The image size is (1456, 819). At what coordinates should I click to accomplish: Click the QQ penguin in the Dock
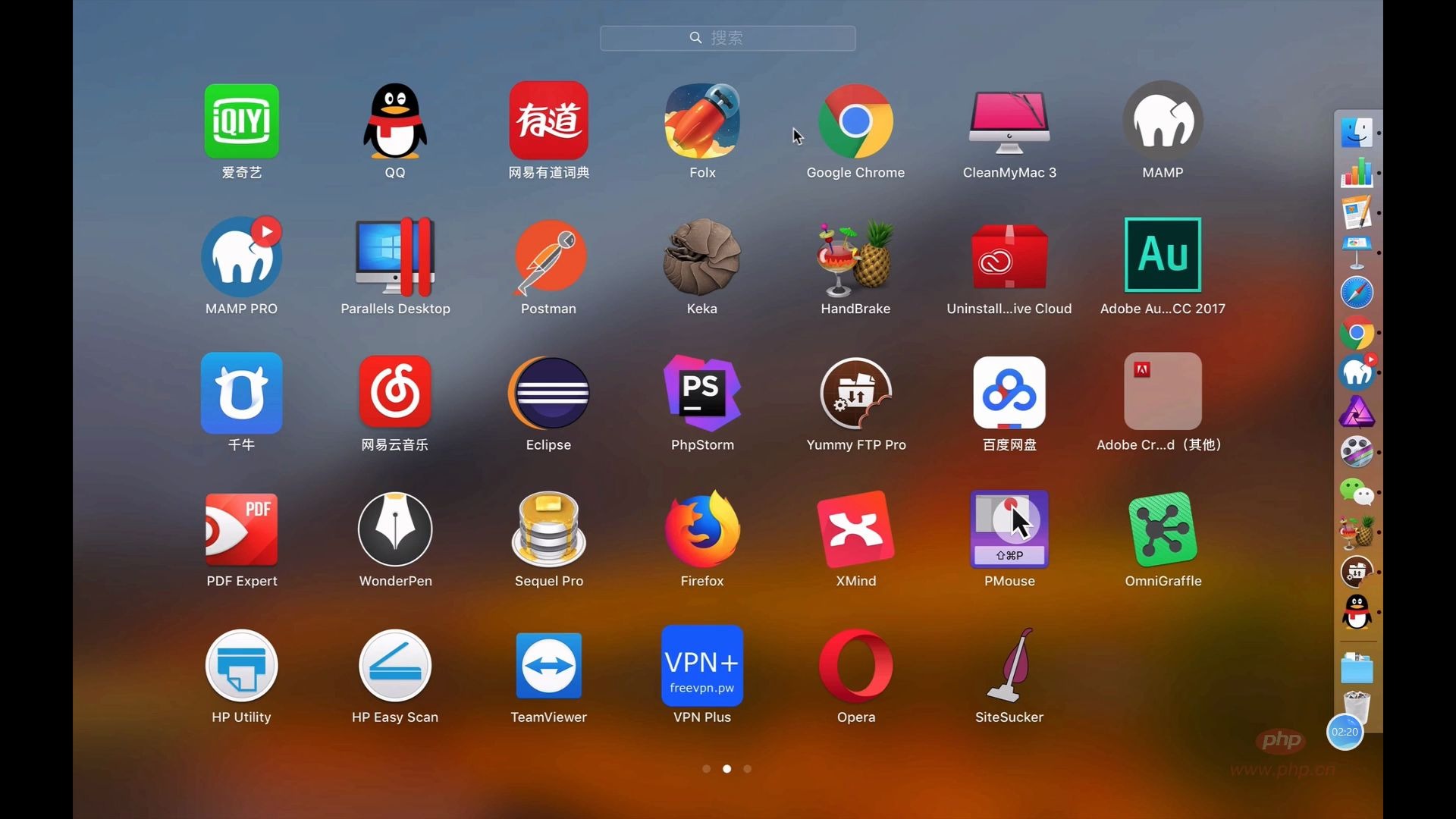tap(1357, 612)
